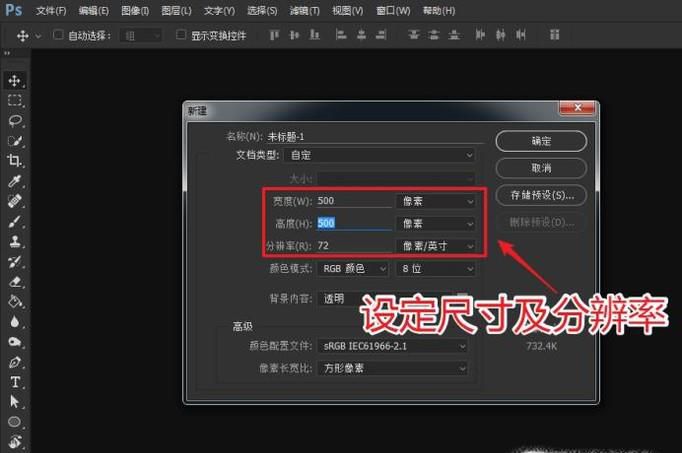Screen dimensions: 682x453
Task: Open the 帮助(H) menu
Action: coord(439,10)
